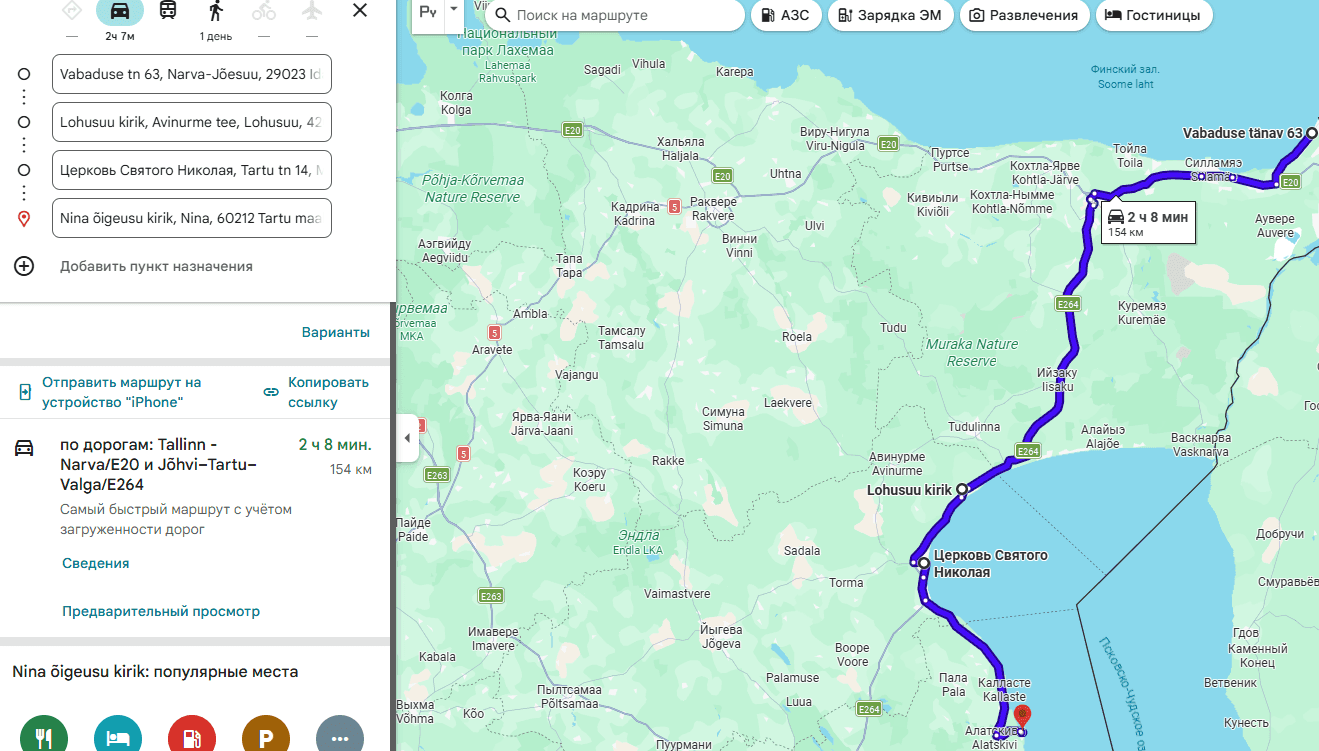This screenshot has height=751, width=1319.
Task: Select the Гостиницы filter chip
Action: pos(1155,15)
